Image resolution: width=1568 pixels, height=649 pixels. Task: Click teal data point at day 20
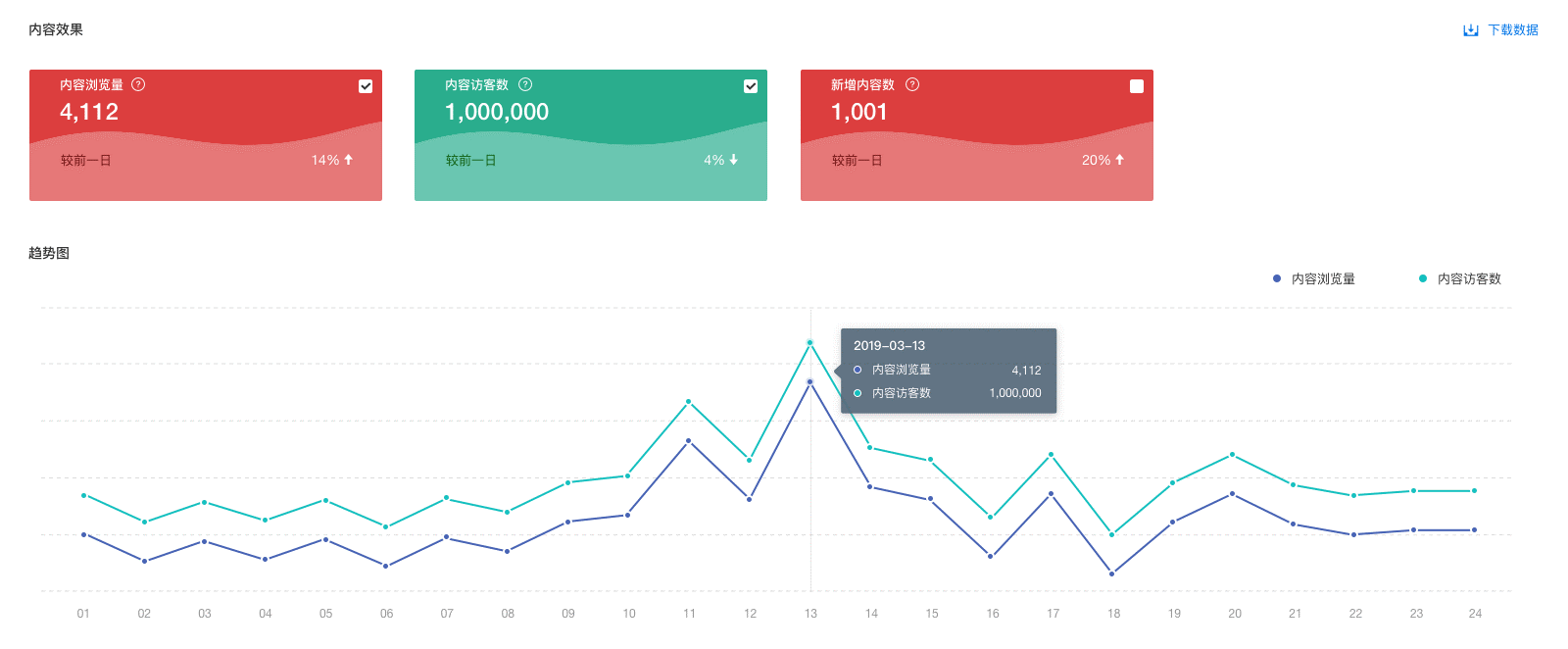(1233, 455)
